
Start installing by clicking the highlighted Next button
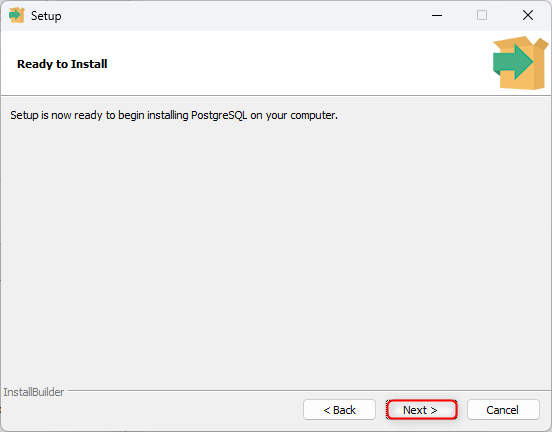point(421,410)
